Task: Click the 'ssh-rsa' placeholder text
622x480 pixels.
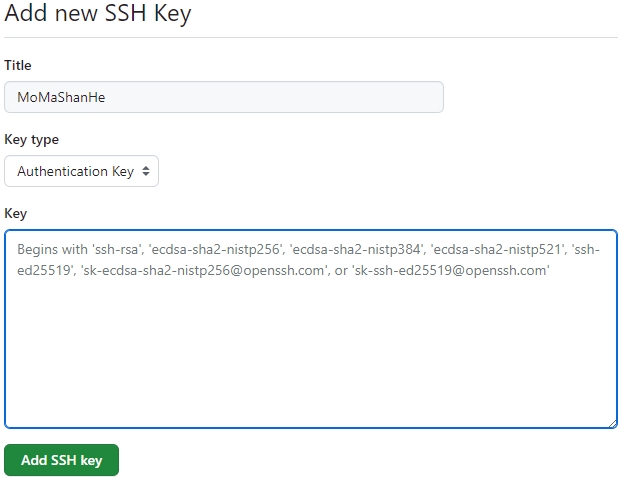Action: pyautogui.click(x=110, y=250)
